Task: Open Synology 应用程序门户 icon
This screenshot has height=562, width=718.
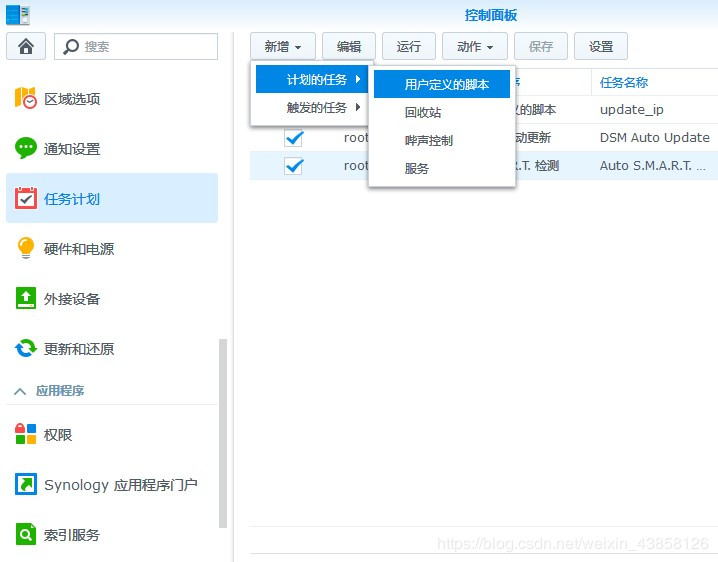Action: click(x=26, y=484)
